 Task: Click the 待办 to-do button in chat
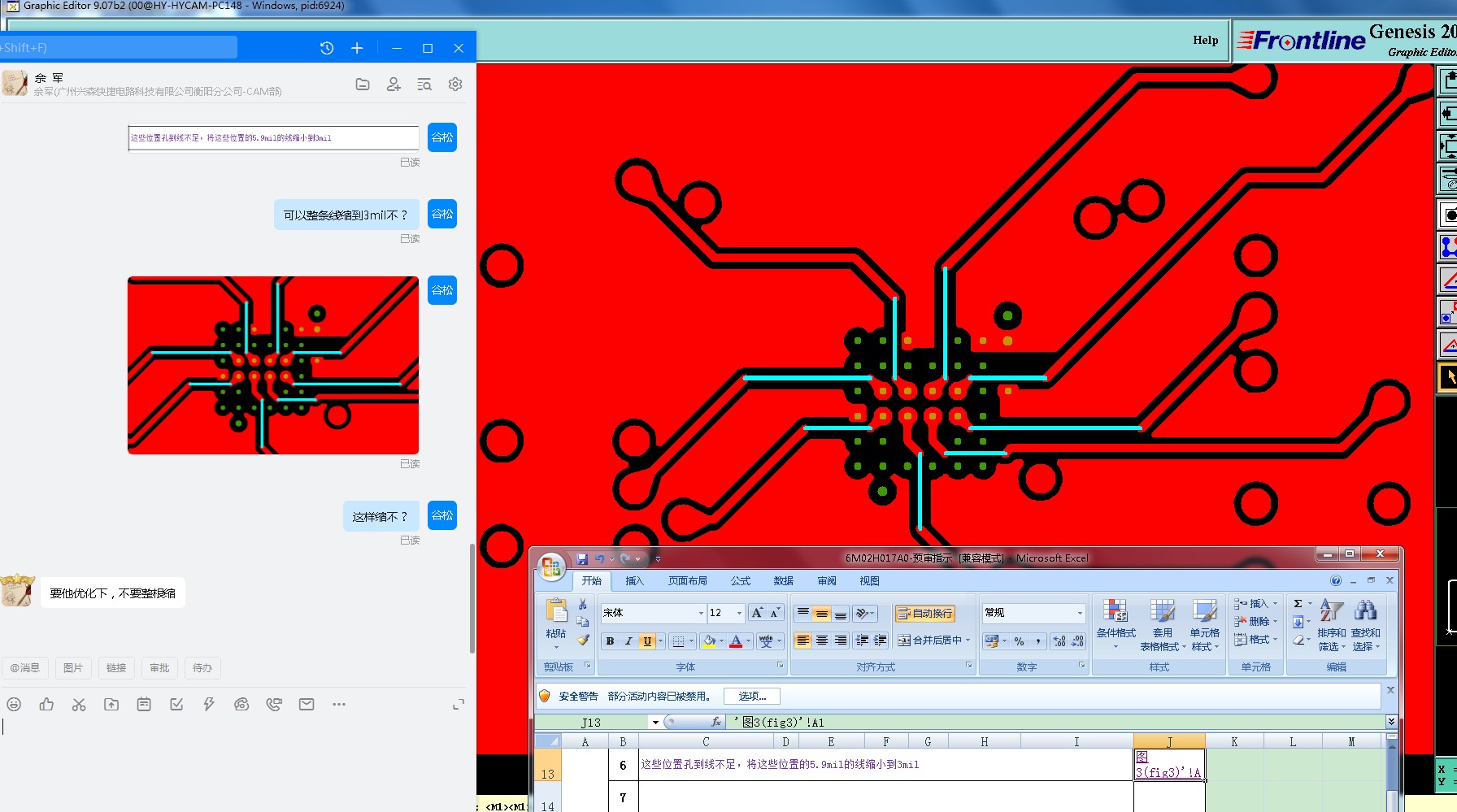point(202,668)
